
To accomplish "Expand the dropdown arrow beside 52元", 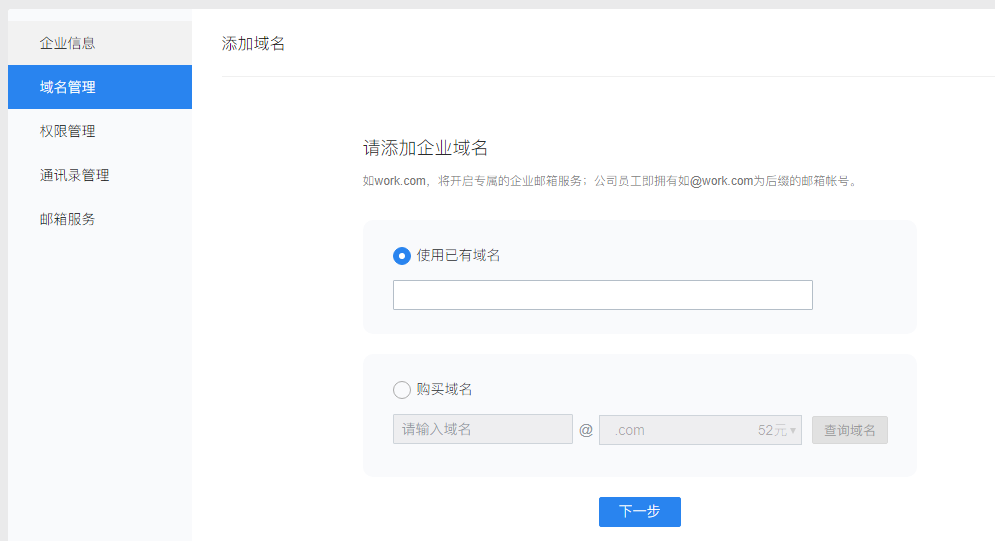I will [793, 431].
